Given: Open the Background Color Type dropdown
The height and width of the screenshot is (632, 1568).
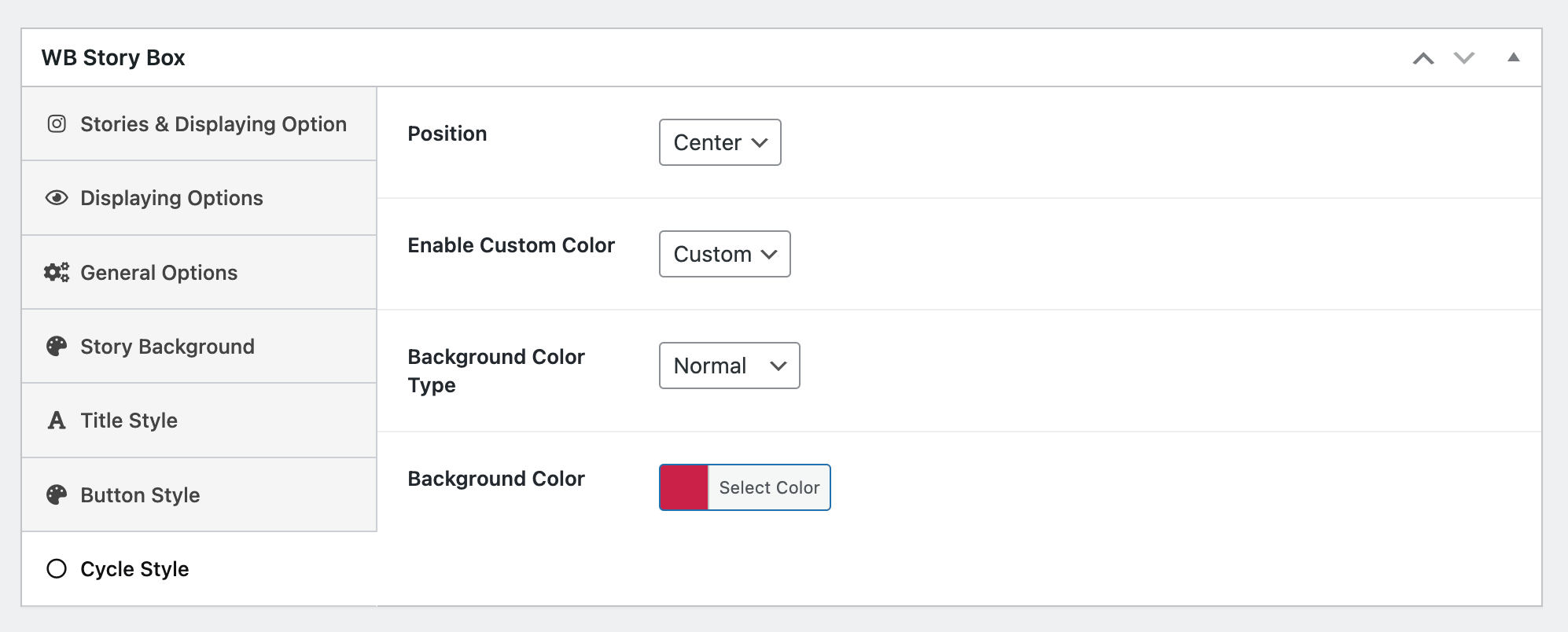Looking at the screenshot, I should point(729,366).
